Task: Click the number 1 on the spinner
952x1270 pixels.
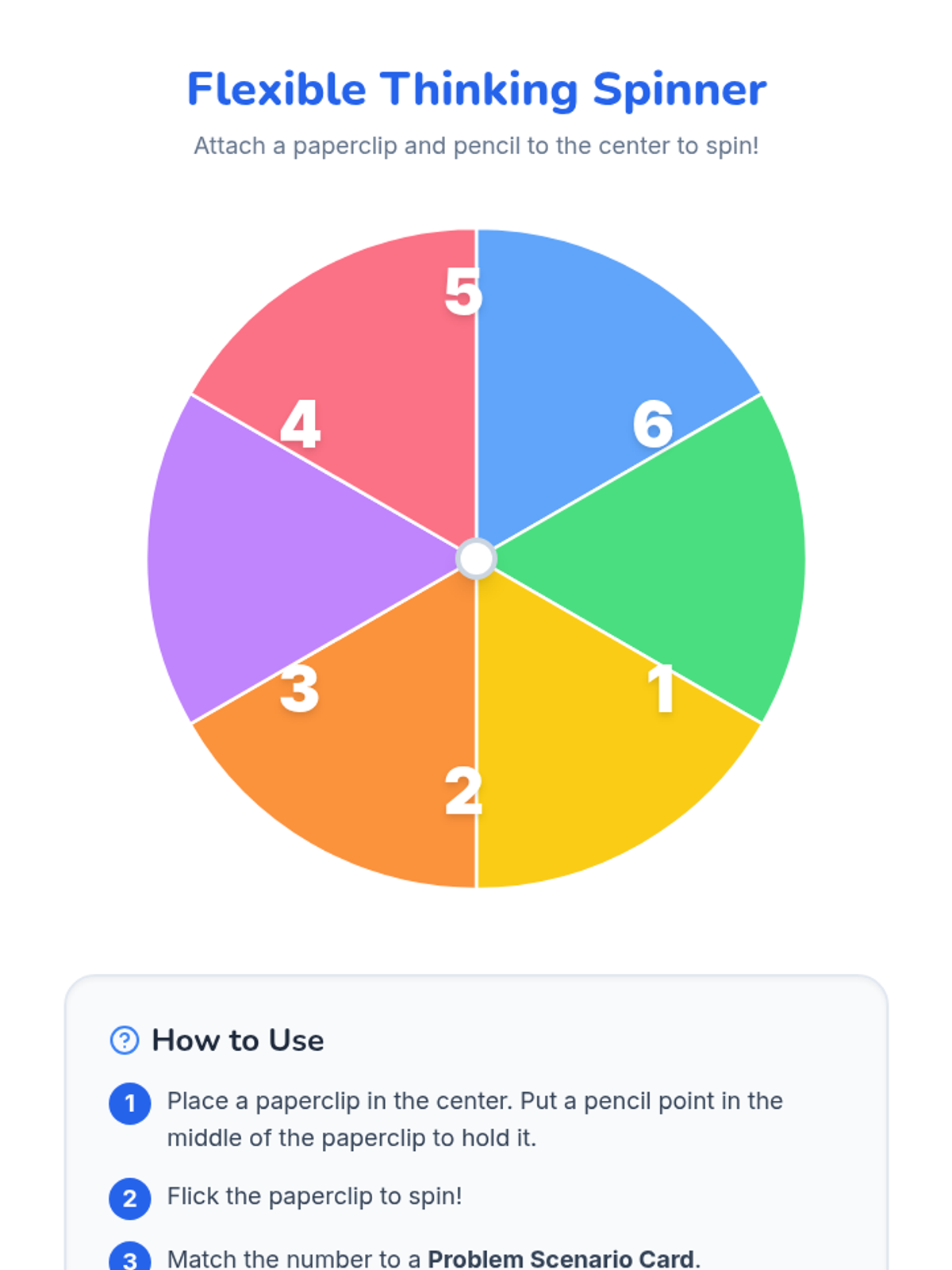Action: tap(661, 689)
